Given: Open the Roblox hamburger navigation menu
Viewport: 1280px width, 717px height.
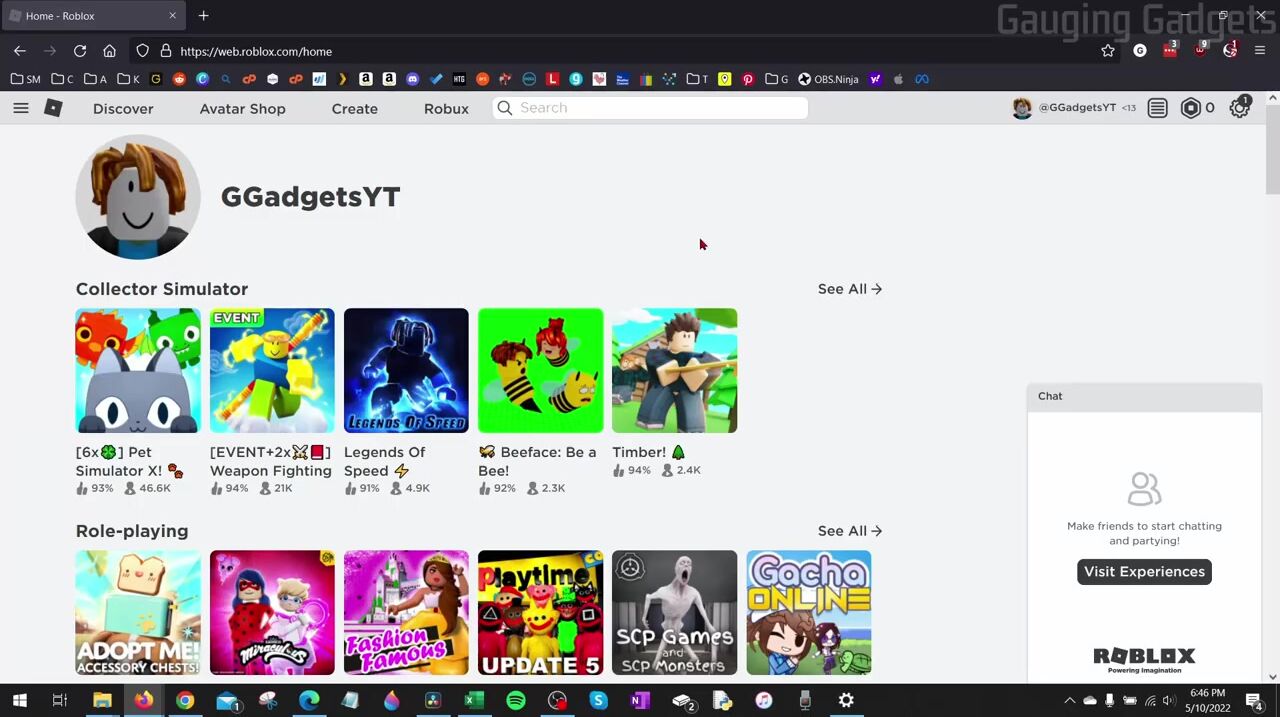Looking at the screenshot, I should [x=21, y=108].
